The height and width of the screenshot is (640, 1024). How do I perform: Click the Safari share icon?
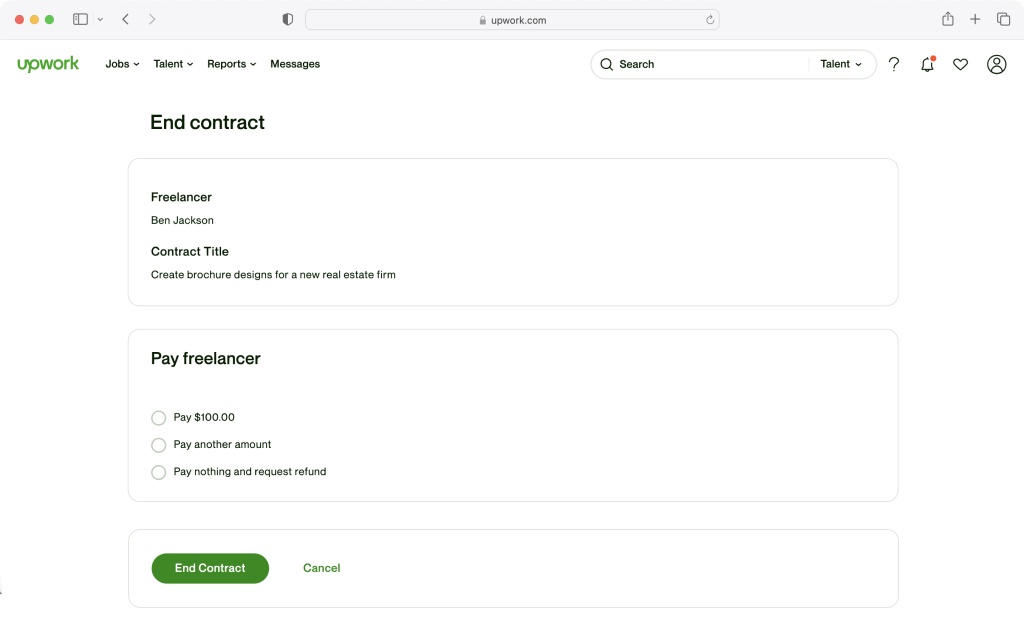947,19
